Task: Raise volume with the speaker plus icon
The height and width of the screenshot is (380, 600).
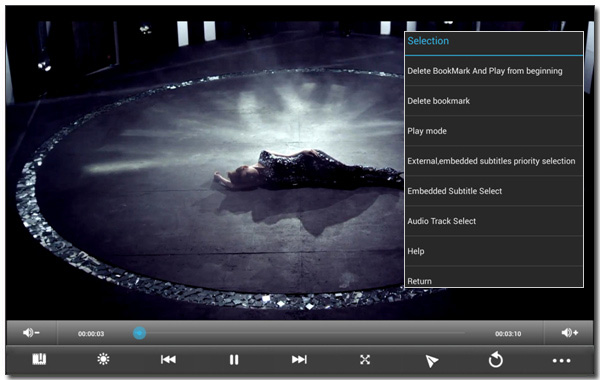Action: [569, 333]
